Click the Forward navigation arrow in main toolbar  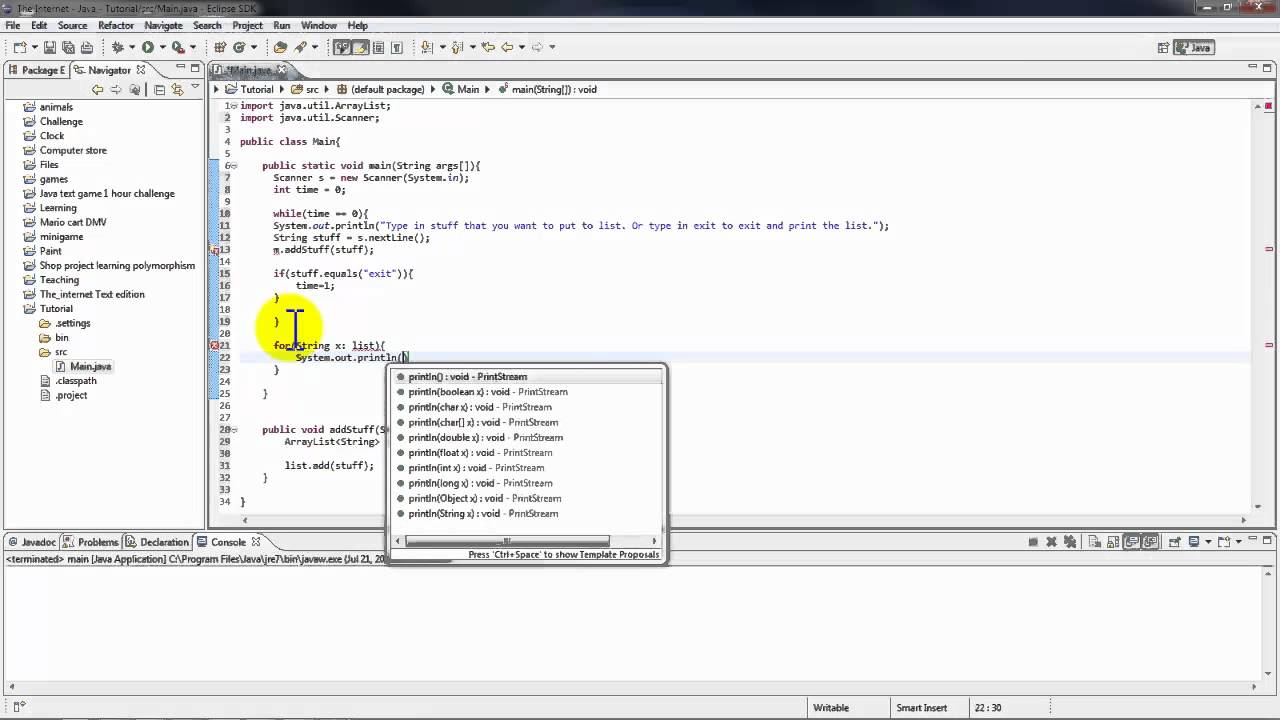click(x=537, y=47)
